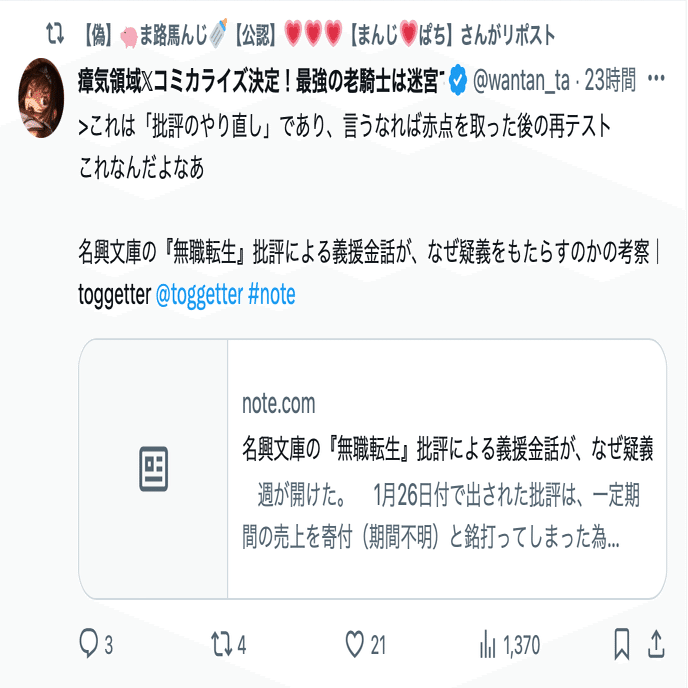
Task: Open the @wantan_ta handle
Action: 521,80
